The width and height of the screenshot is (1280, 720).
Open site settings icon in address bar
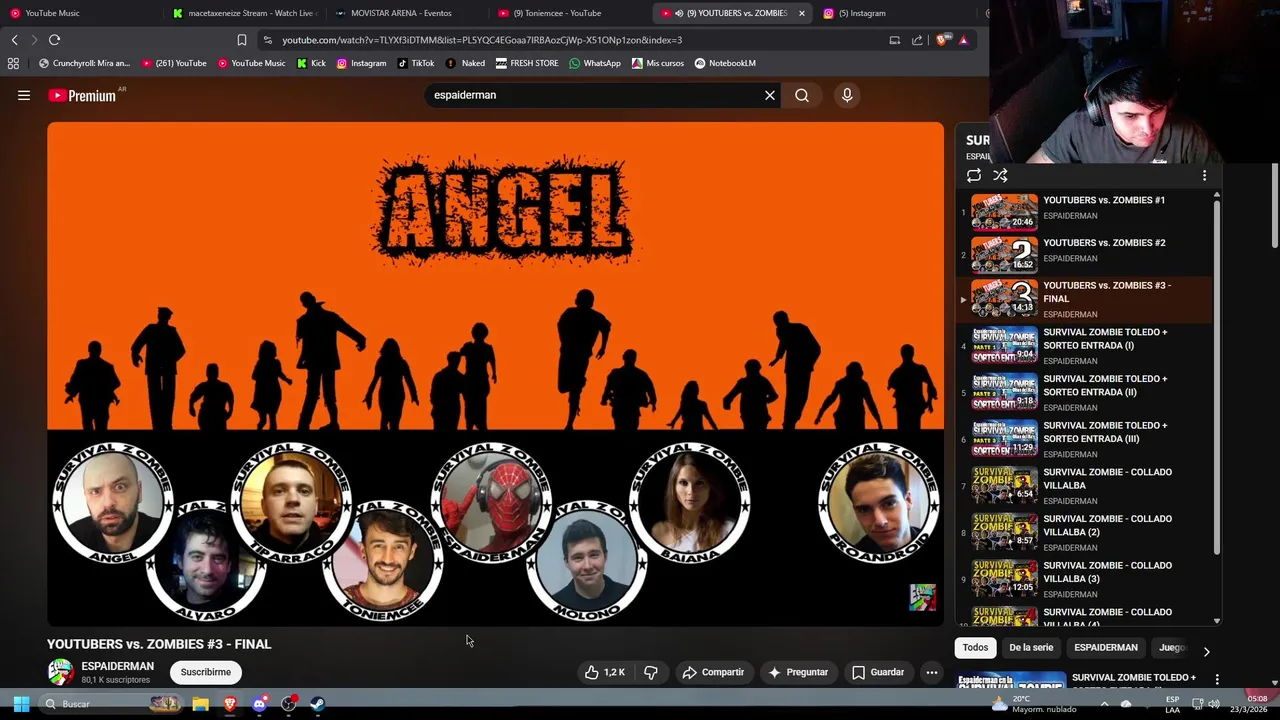coord(267,40)
